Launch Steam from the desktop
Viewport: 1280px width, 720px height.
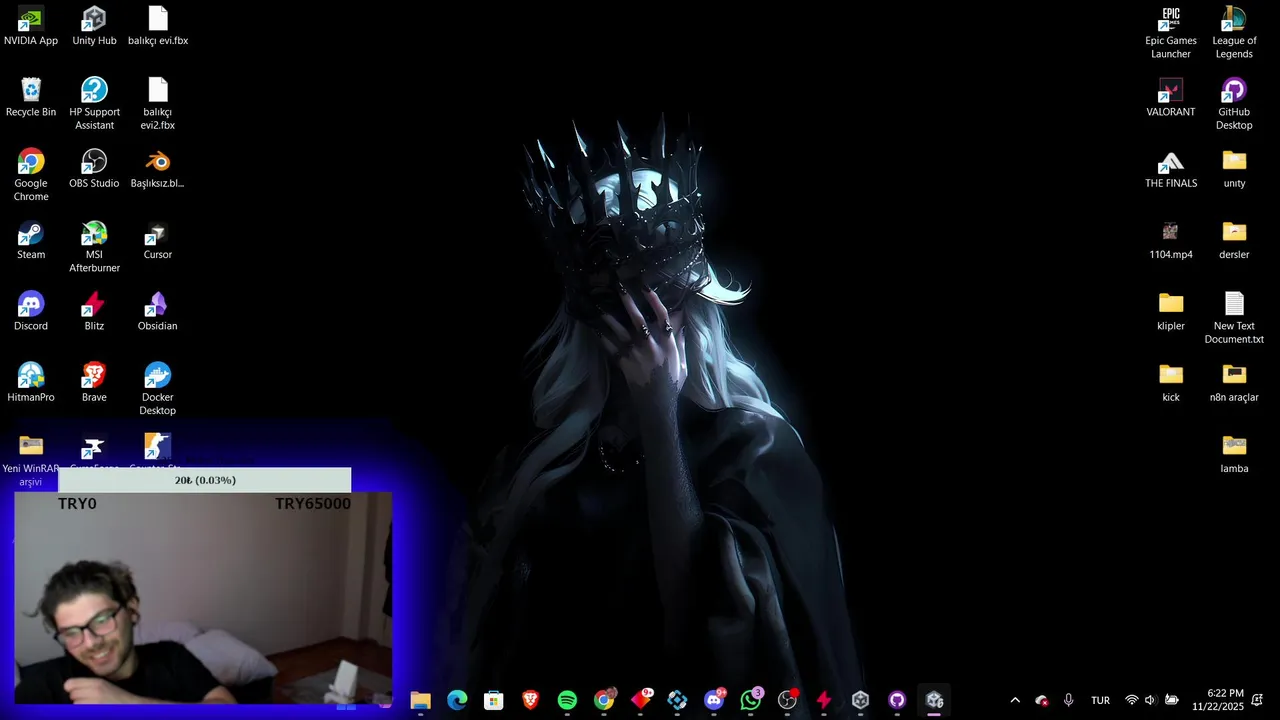[x=31, y=240]
